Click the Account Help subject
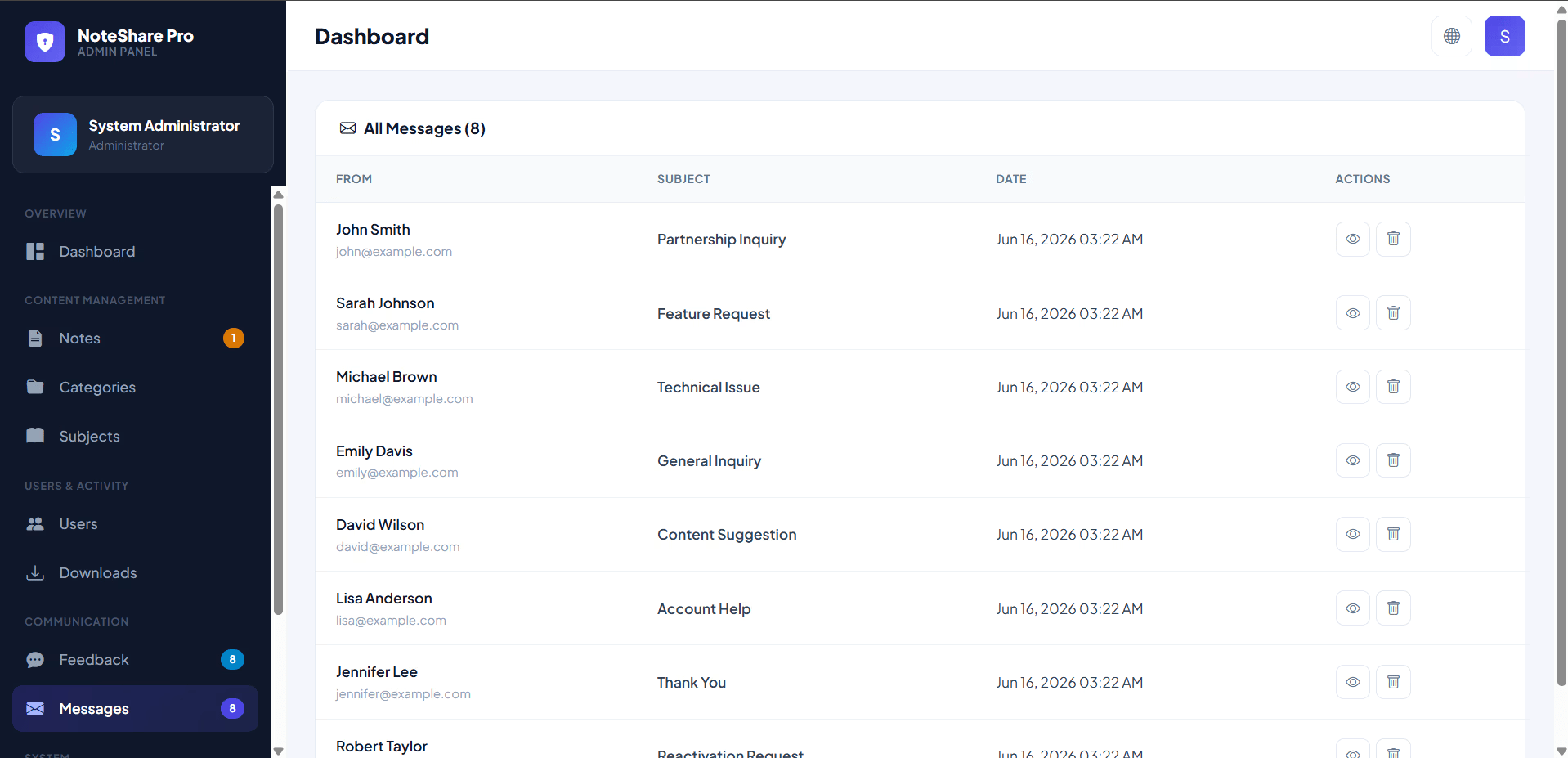Screen dimensions: 1568x758 tap(704, 609)
